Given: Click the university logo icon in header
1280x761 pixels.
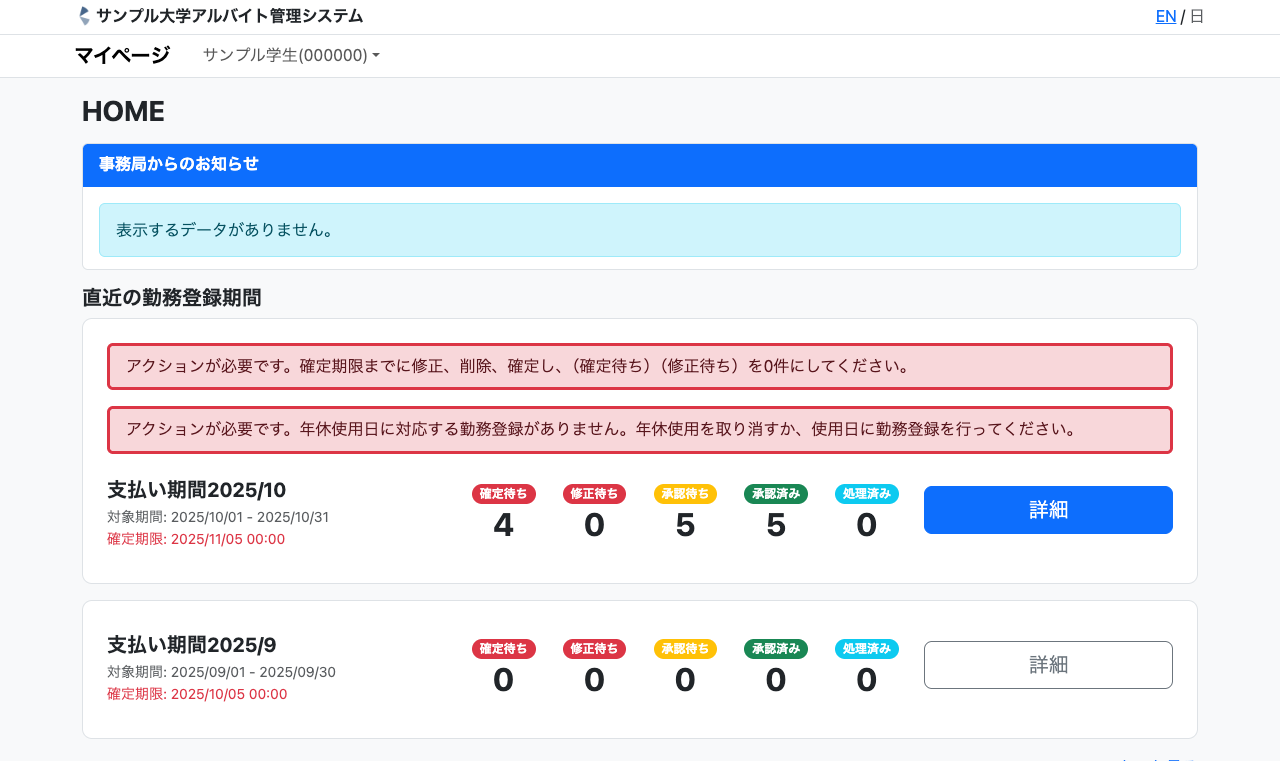Looking at the screenshot, I should click(x=84, y=16).
